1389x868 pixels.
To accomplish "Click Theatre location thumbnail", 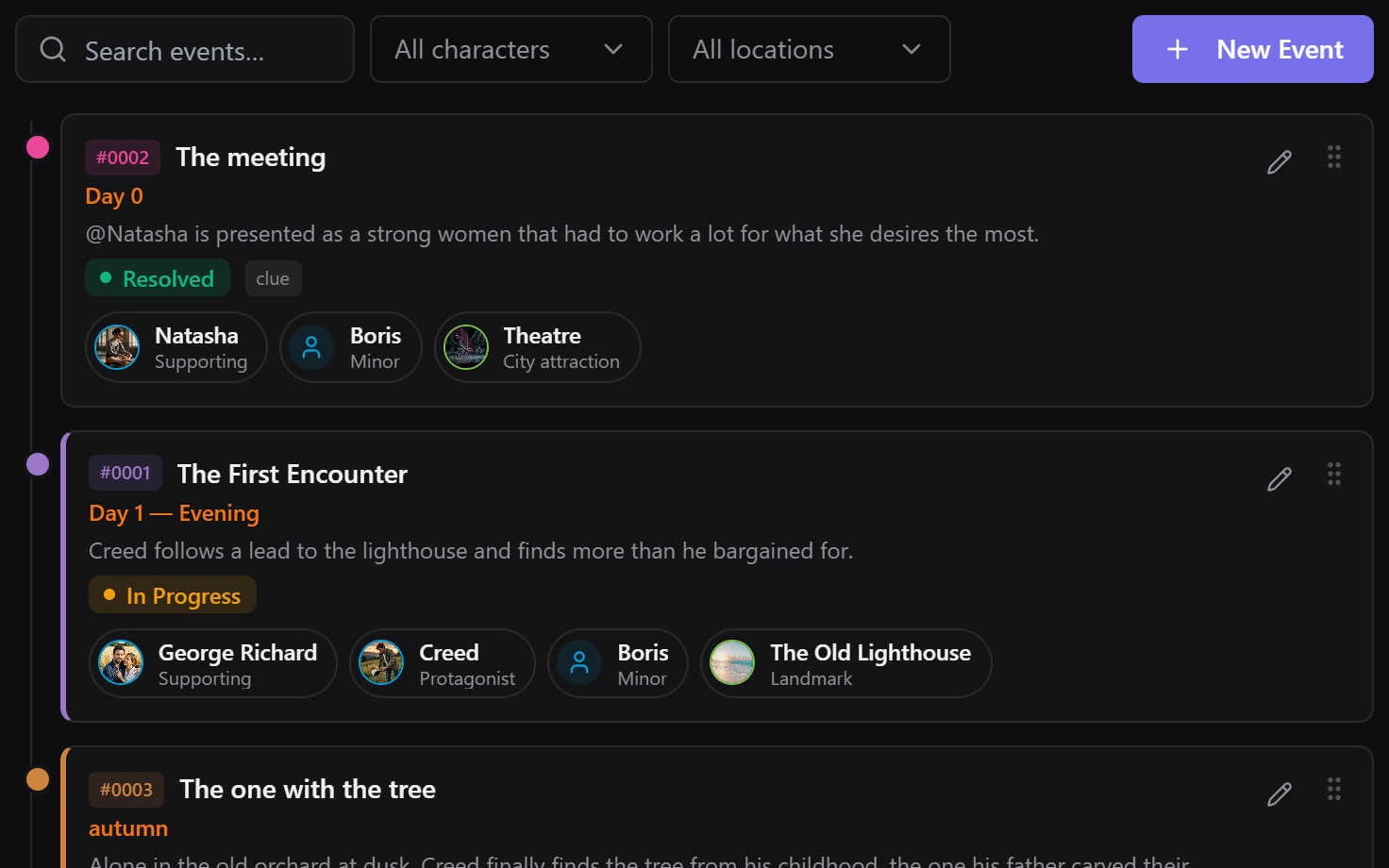I will click(x=466, y=347).
